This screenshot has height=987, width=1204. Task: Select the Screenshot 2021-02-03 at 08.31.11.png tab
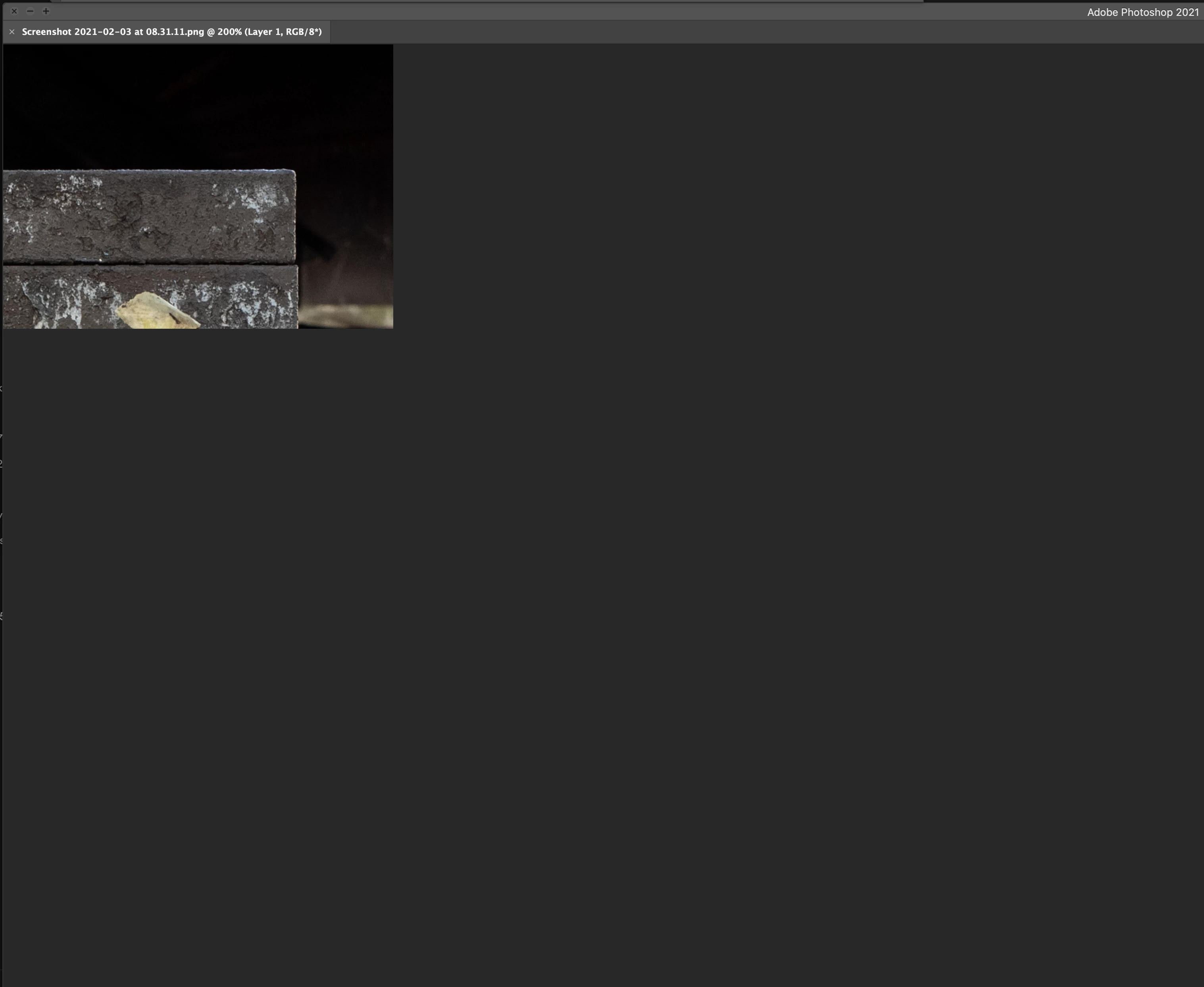(x=171, y=32)
